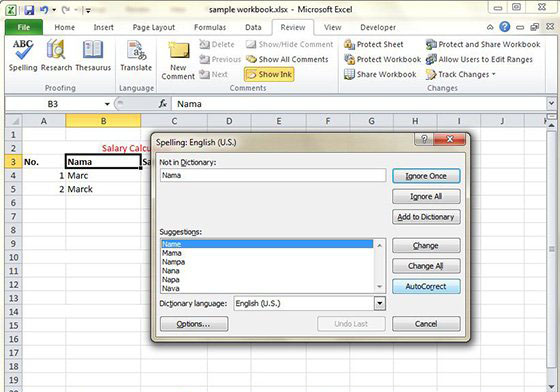Go to Previous comment
The height and width of the screenshot is (392, 560).
tap(220, 59)
